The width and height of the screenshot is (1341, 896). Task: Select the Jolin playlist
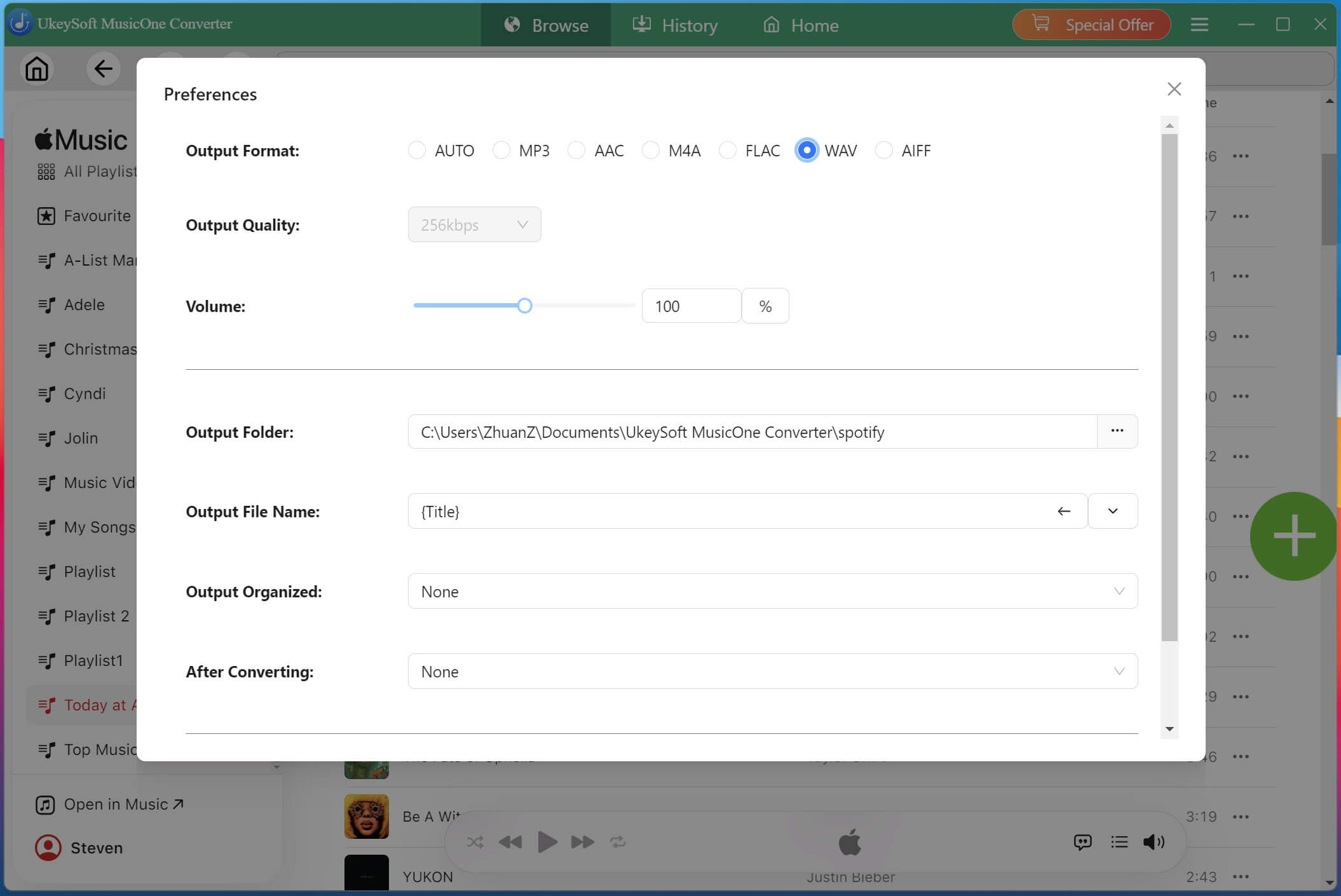point(68,438)
